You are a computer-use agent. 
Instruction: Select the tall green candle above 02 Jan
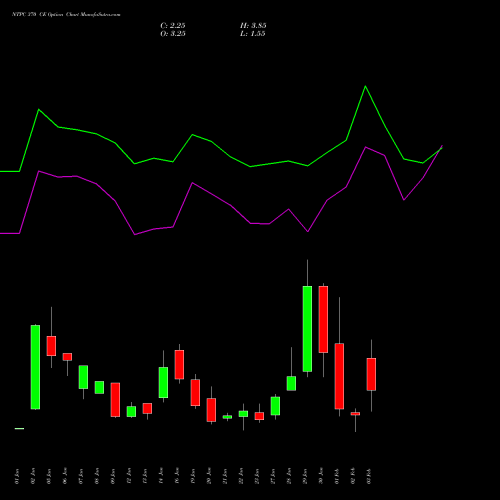click(35, 367)
